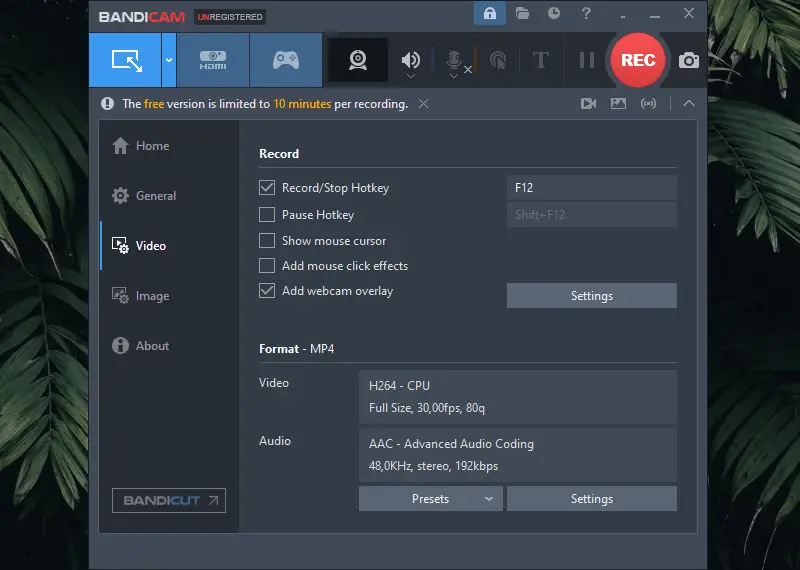Viewport: 800px width, 570px height.
Task: Click the Shift+F12 pause hotkey field
Action: (592, 214)
